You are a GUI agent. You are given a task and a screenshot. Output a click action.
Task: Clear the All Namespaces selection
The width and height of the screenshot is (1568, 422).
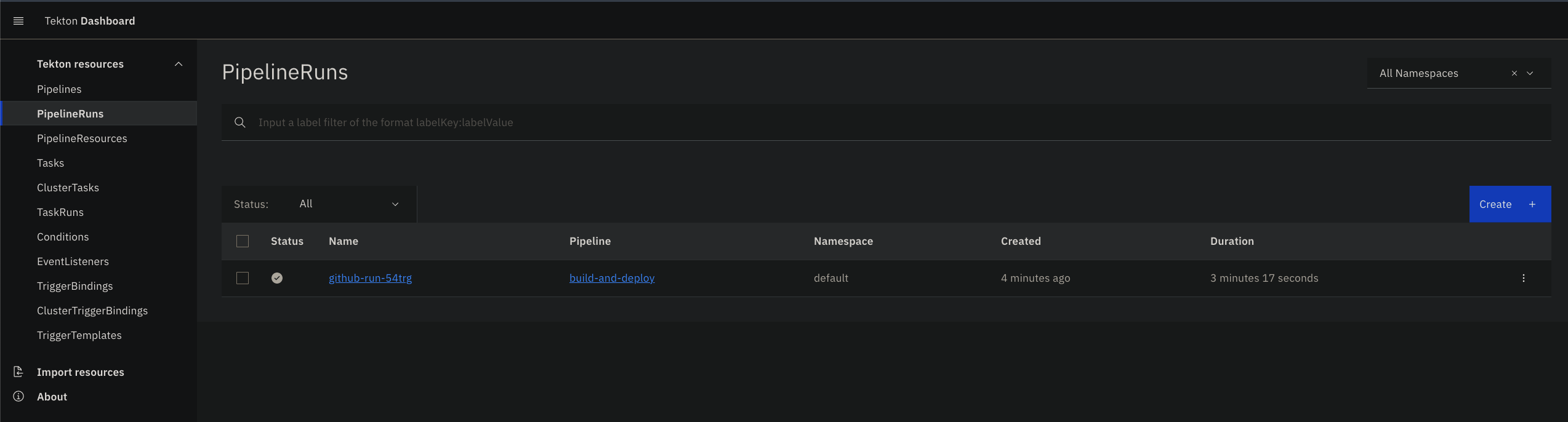pos(1514,73)
